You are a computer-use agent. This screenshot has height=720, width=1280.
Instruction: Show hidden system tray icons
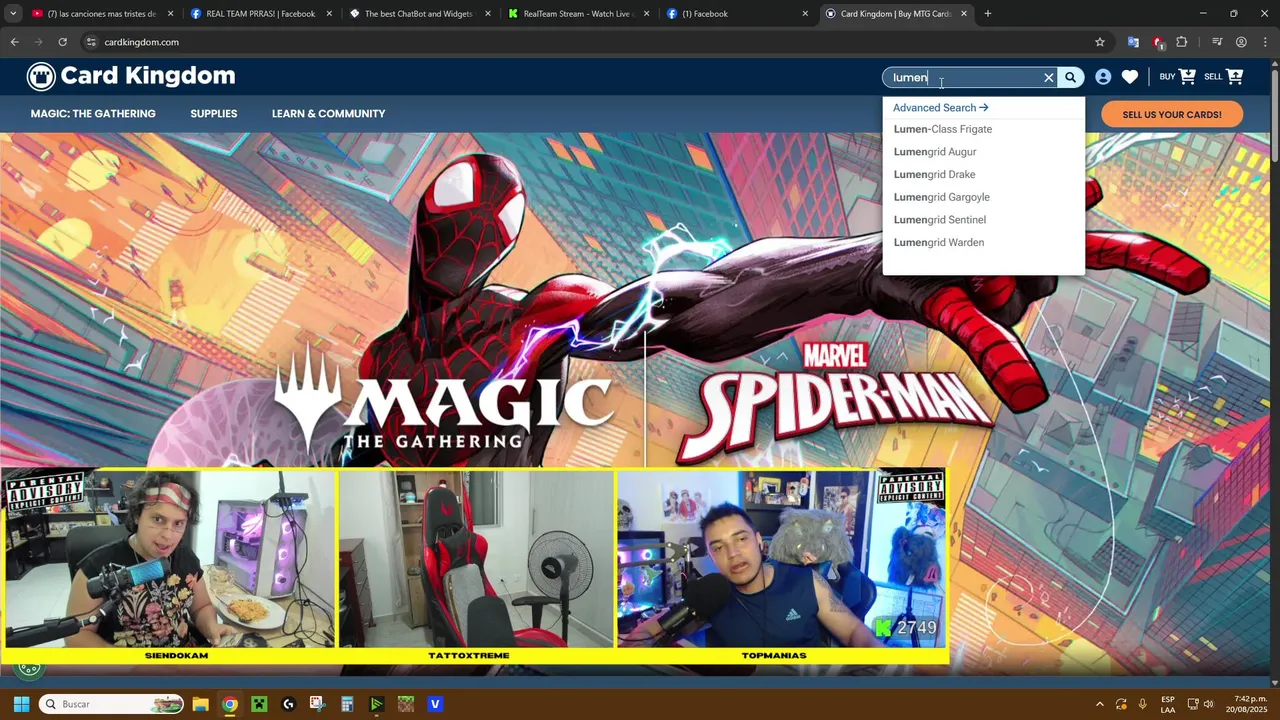1100,704
